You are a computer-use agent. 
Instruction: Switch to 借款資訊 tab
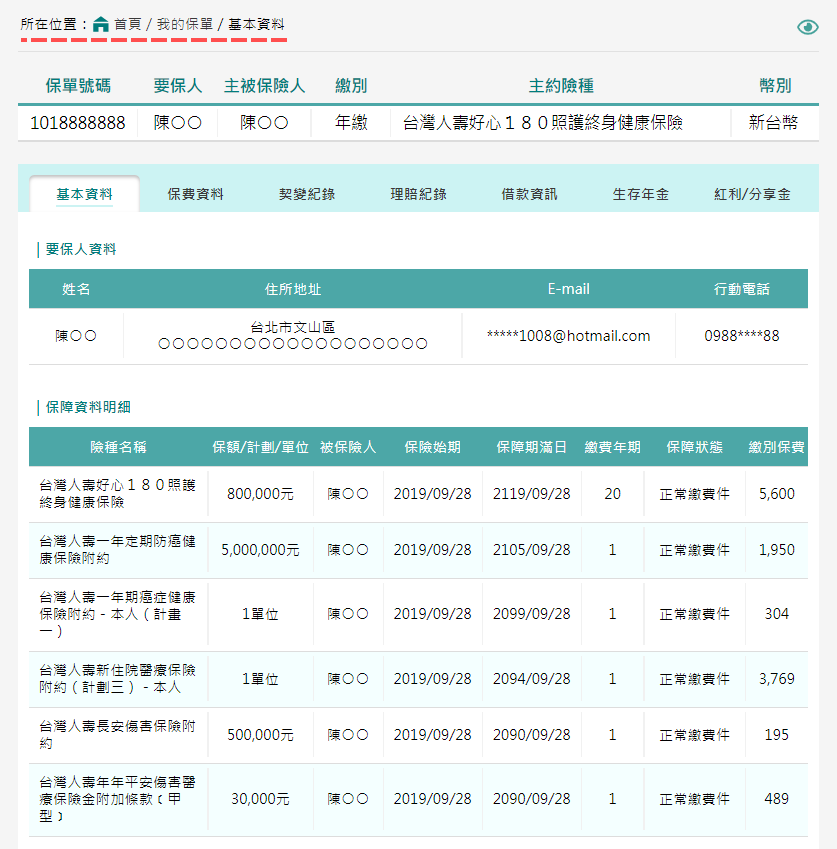pyautogui.click(x=529, y=194)
